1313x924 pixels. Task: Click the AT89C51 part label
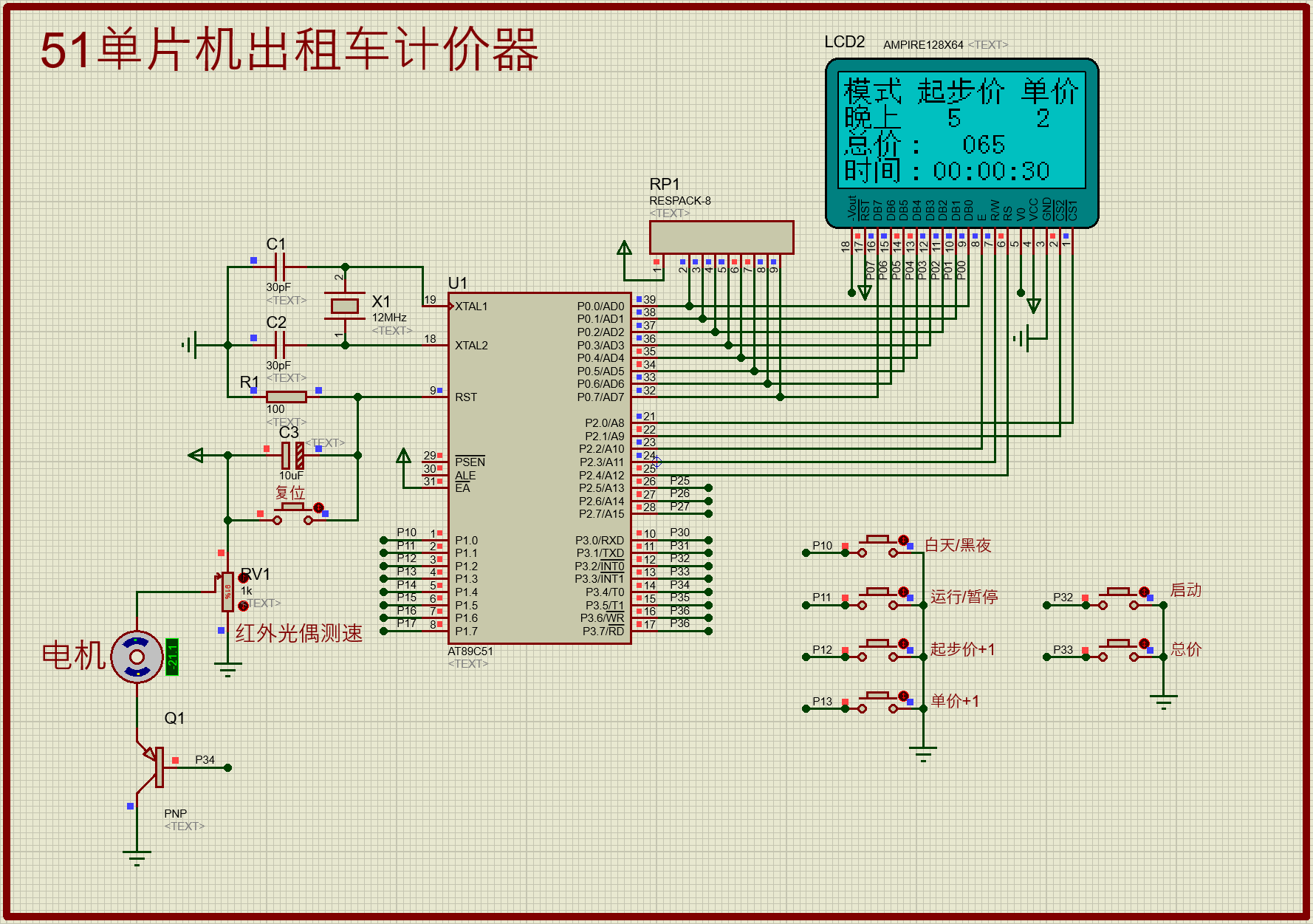point(470,651)
